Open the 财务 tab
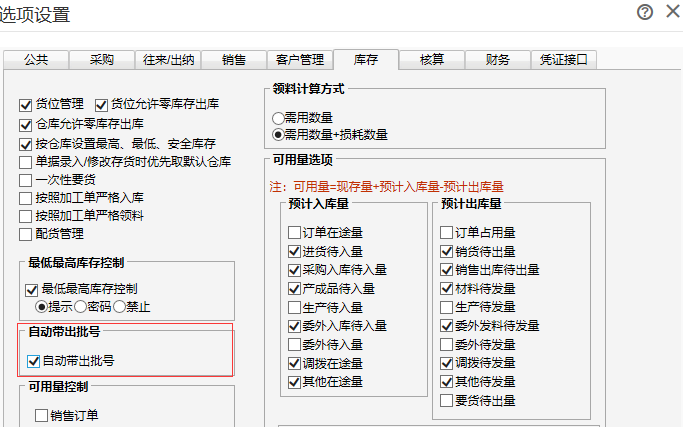683x427 pixels. pyautogui.click(x=497, y=59)
